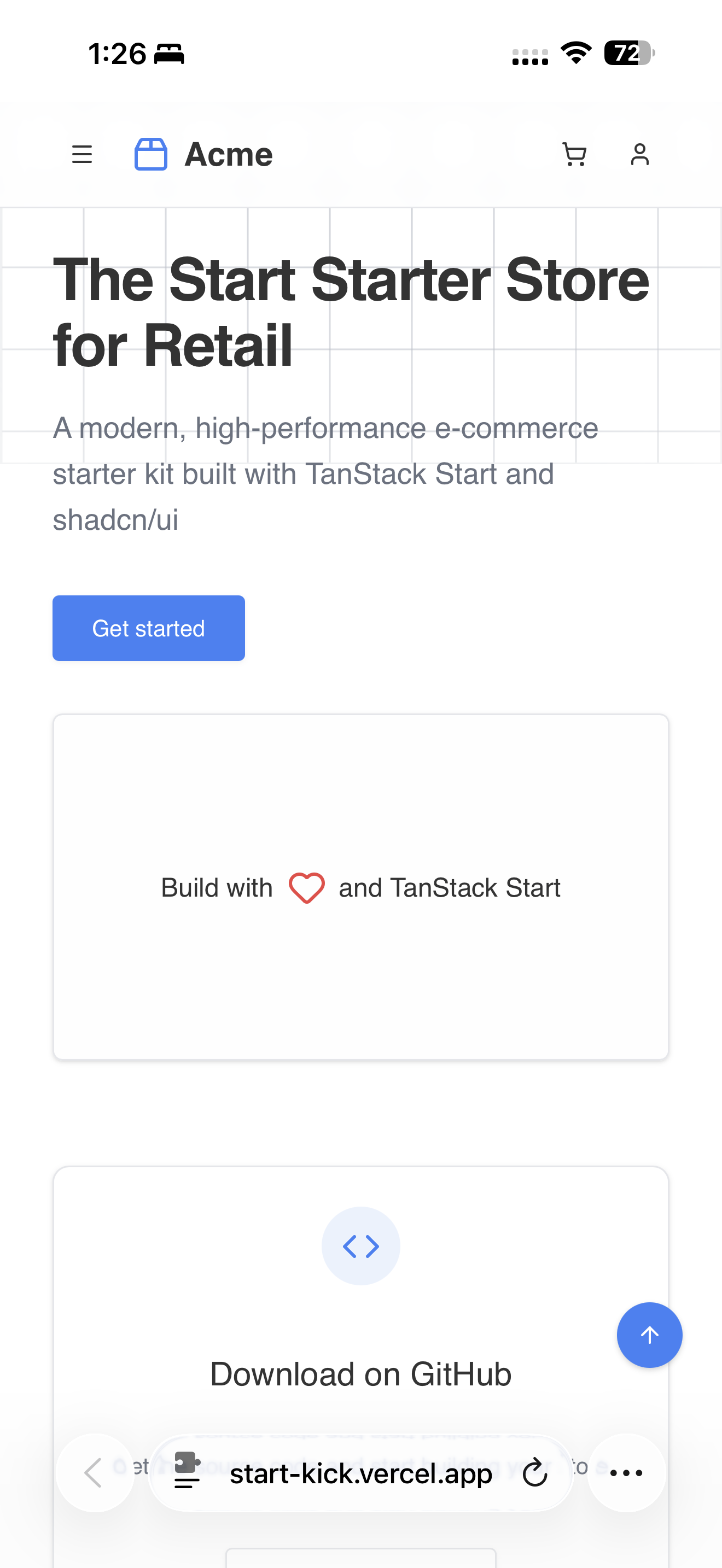The height and width of the screenshot is (1568, 722).
Task: Tap the red heart icon
Action: [306, 887]
